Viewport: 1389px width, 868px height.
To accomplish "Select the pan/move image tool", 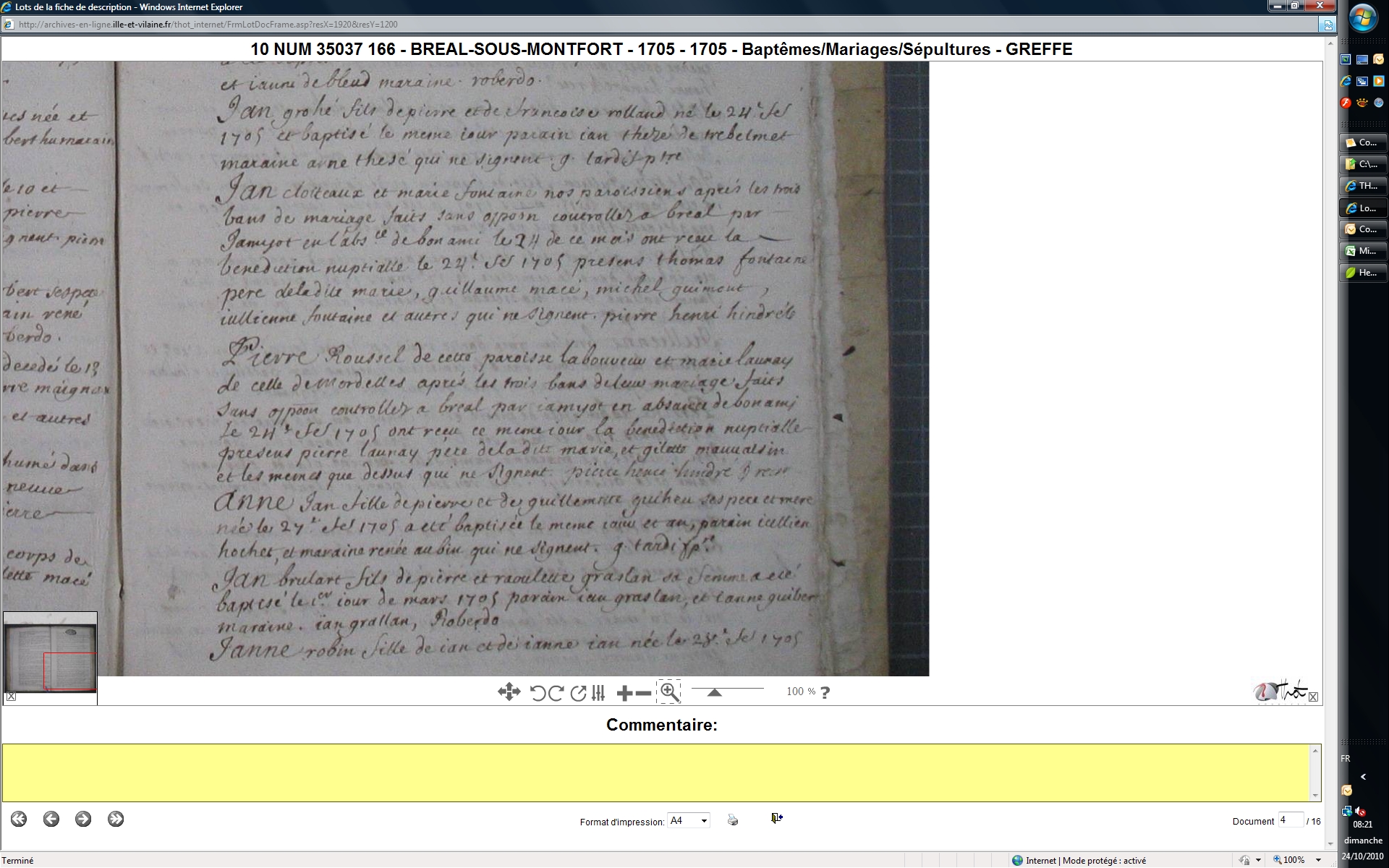I will tap(509, 692).
